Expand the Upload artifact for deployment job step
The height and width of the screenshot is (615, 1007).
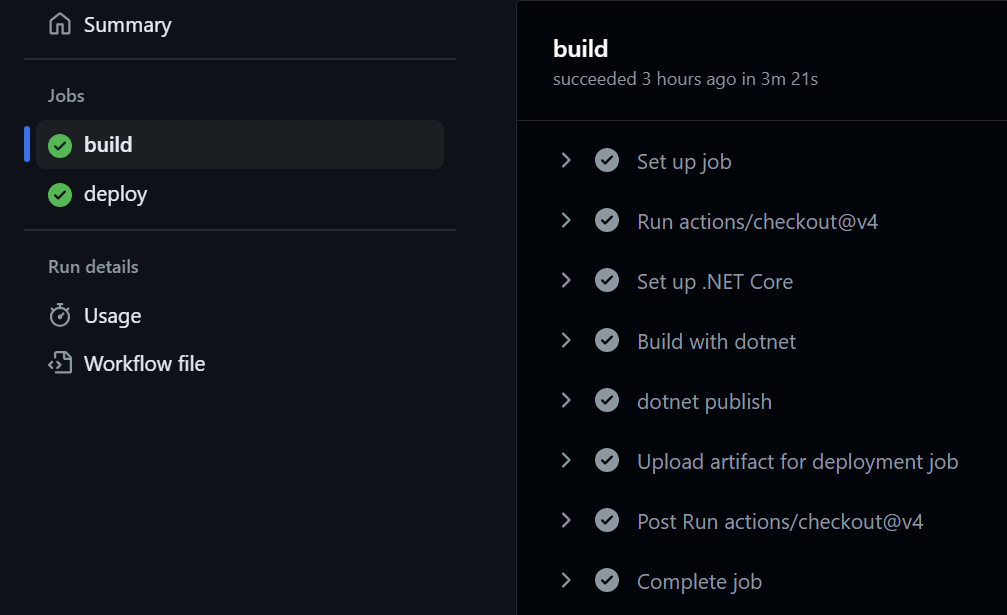566,460
